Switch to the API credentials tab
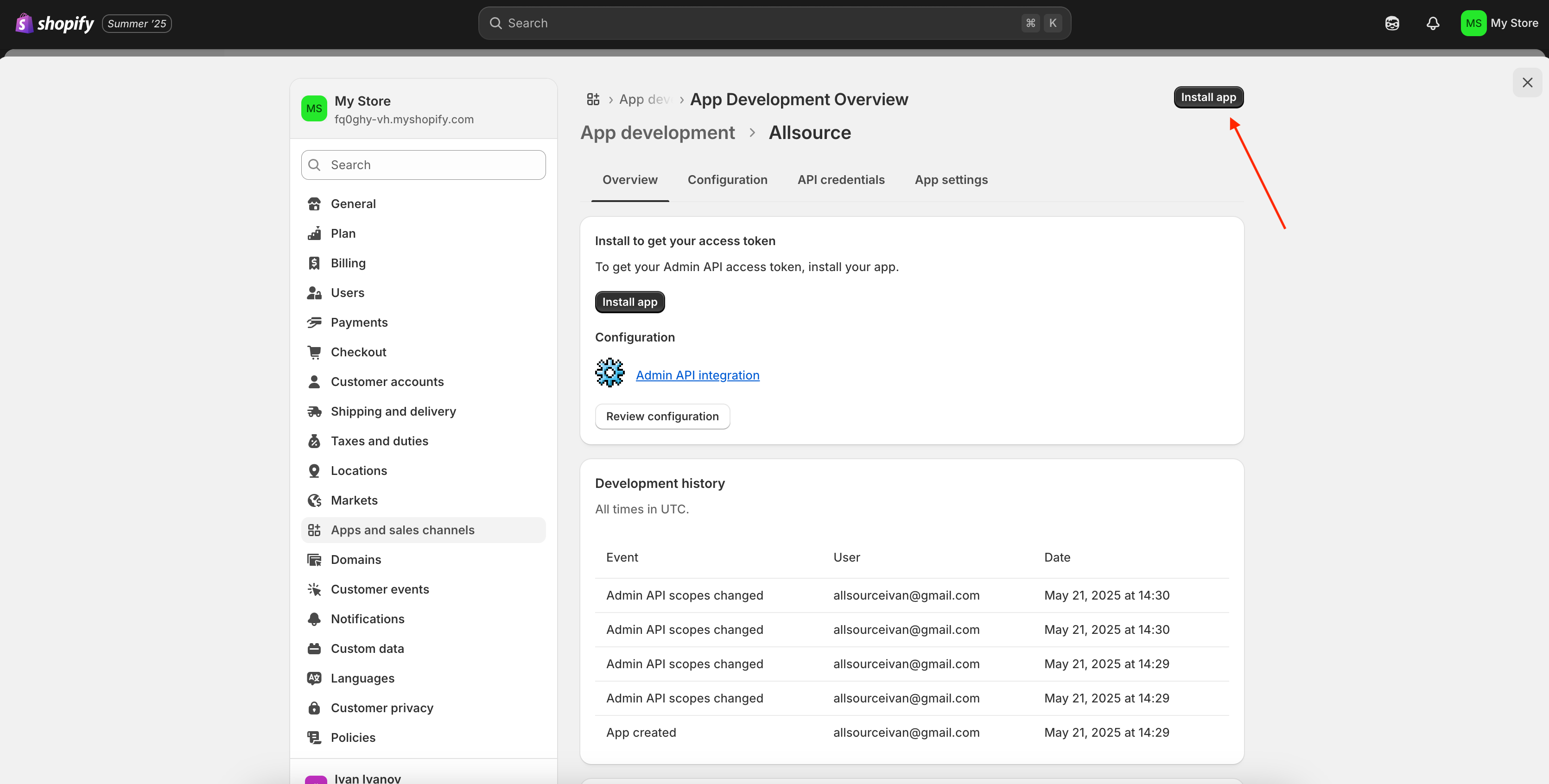This screenshot has height=784, width=1549. tap(841, 180)
